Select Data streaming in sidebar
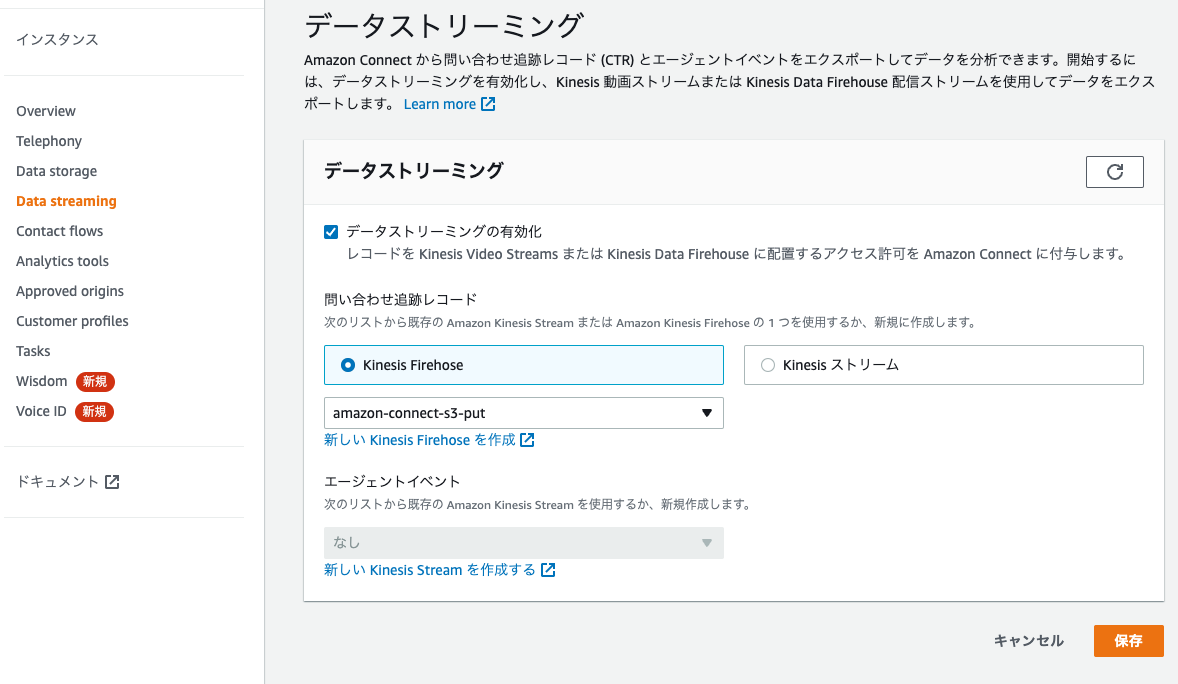This screenshot has height=684, width=1178. tap(66, 201)
